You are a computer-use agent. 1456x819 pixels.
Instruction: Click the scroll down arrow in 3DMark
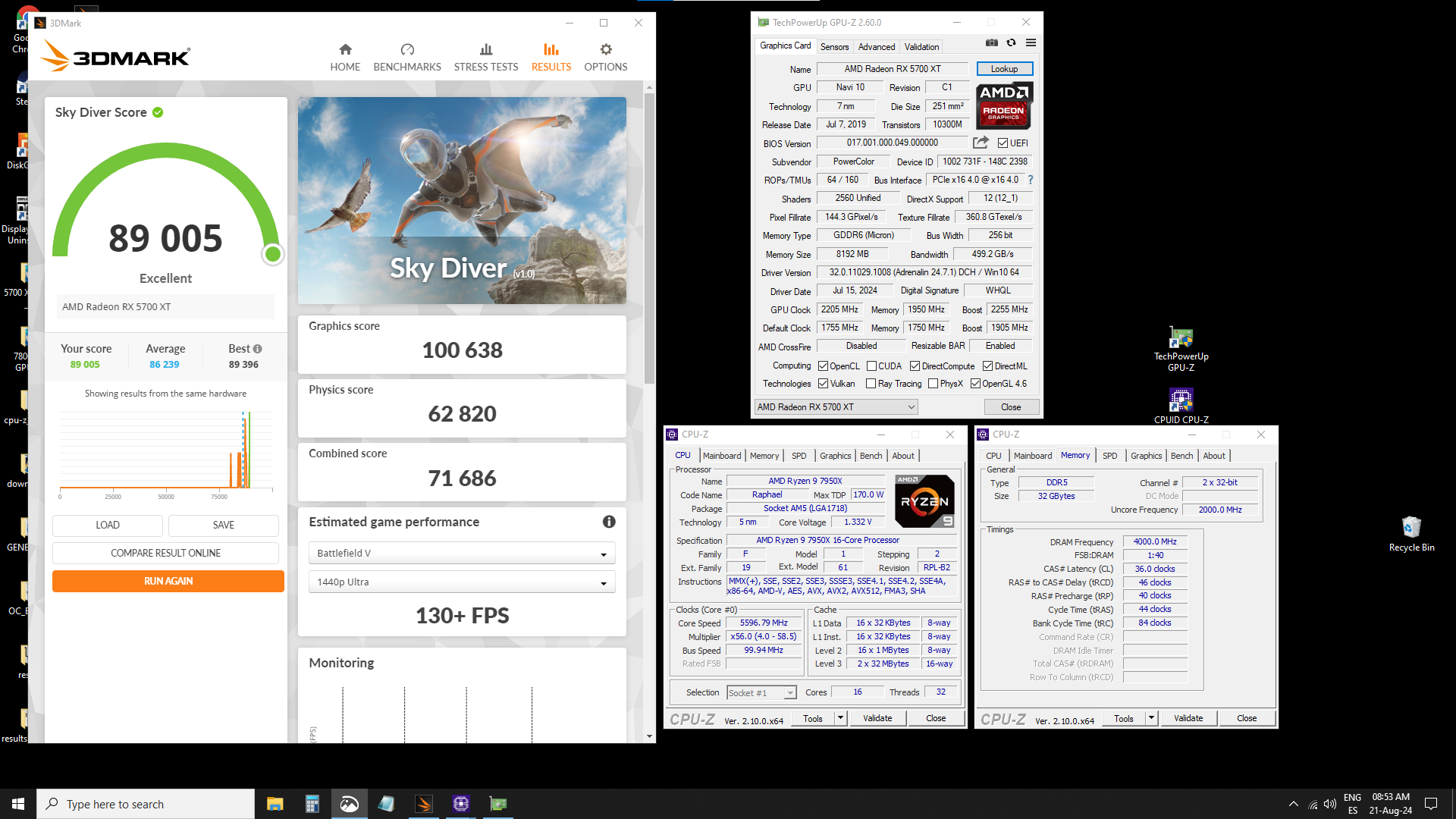click(x=649, y=736)
